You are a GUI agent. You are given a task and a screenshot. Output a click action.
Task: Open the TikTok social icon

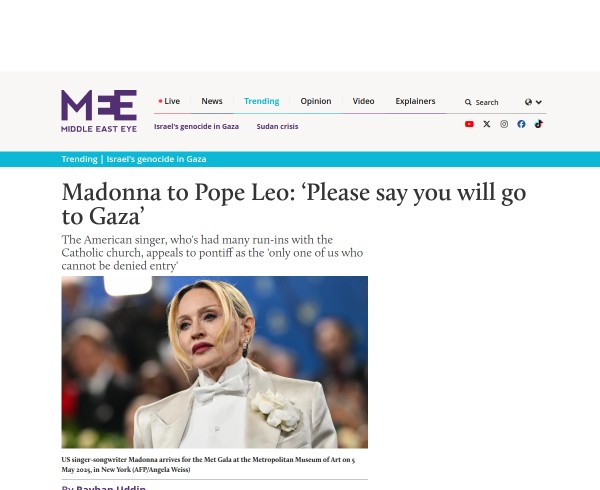tap(539, 124)
